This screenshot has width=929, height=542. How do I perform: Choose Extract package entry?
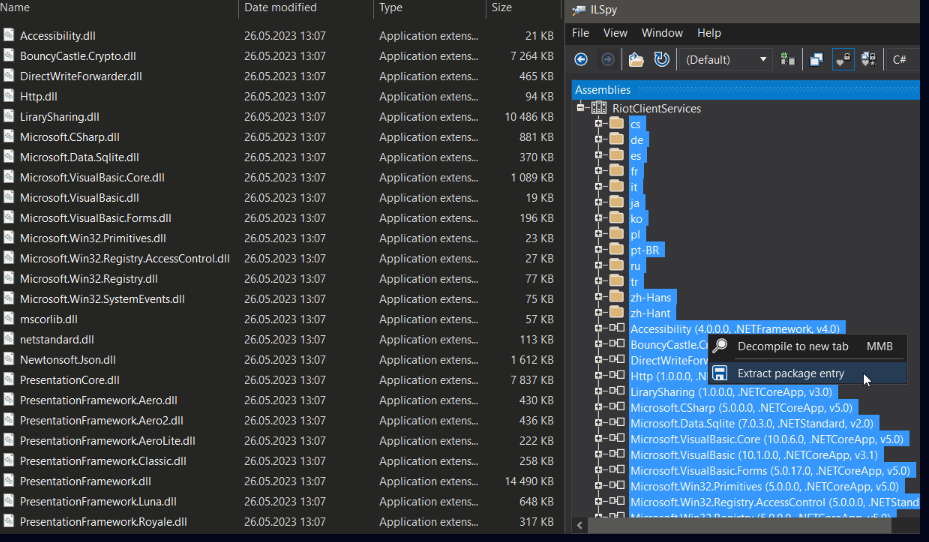[807, 373]
